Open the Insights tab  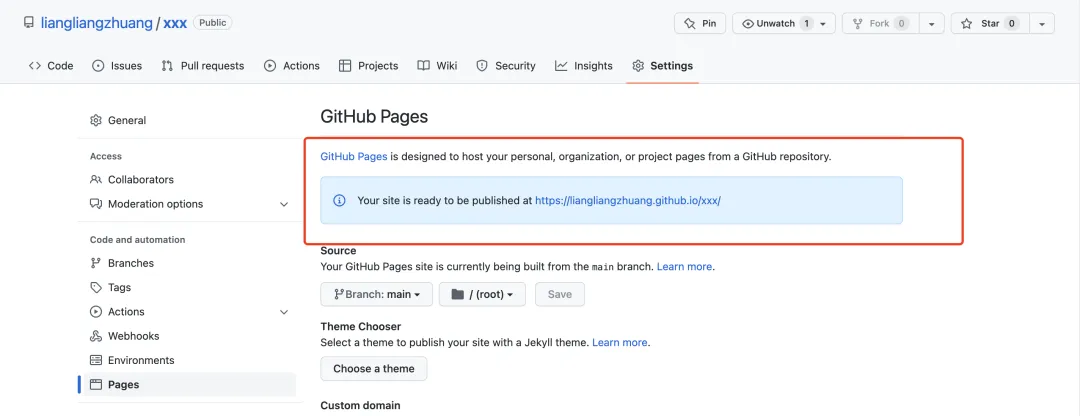point(583,66)
